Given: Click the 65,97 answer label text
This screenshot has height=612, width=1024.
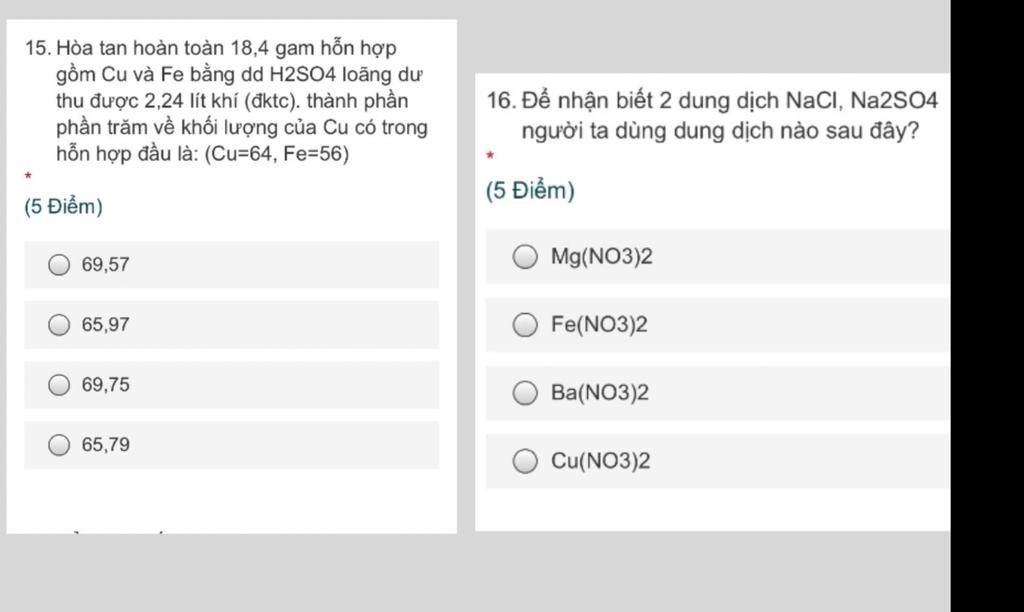Looking at the screenshot, I should pyautogui.click(x=106, y=325).
